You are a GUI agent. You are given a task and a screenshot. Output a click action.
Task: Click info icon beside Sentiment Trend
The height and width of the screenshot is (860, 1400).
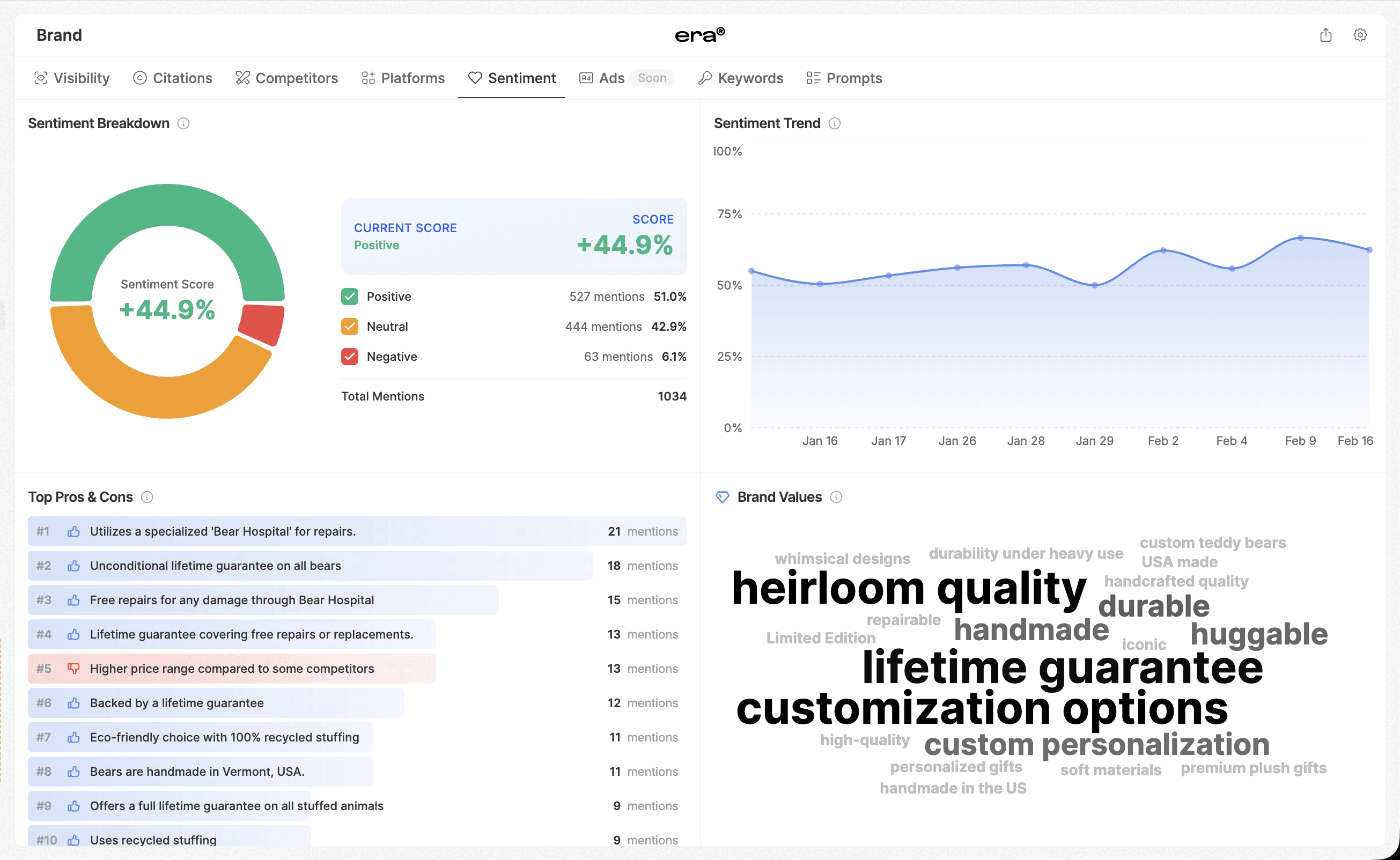coord(835,123)
